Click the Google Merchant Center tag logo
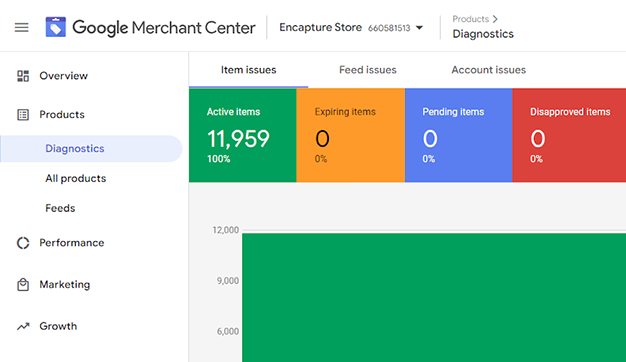Screen dimensions: 626x362 coord(55,27)
